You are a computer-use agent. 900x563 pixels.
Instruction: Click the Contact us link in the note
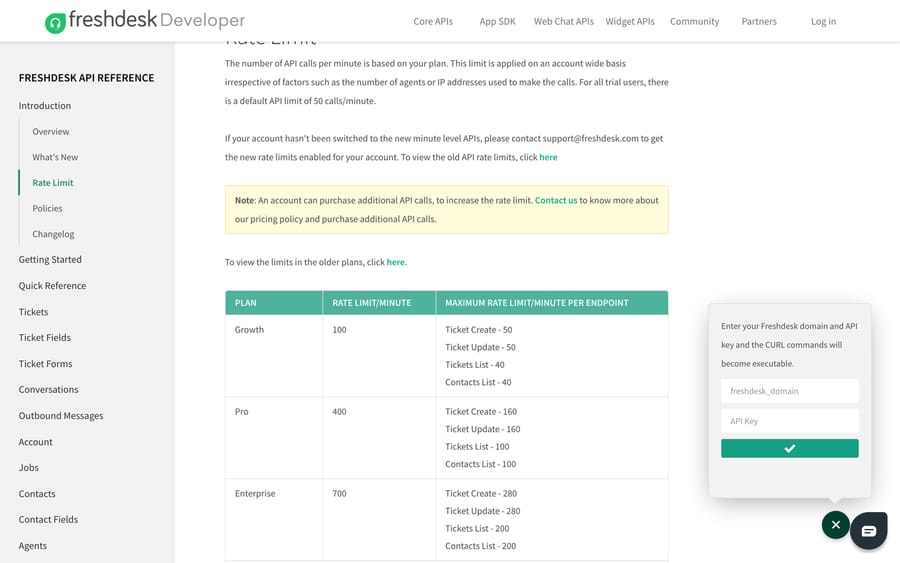(556, 200)
